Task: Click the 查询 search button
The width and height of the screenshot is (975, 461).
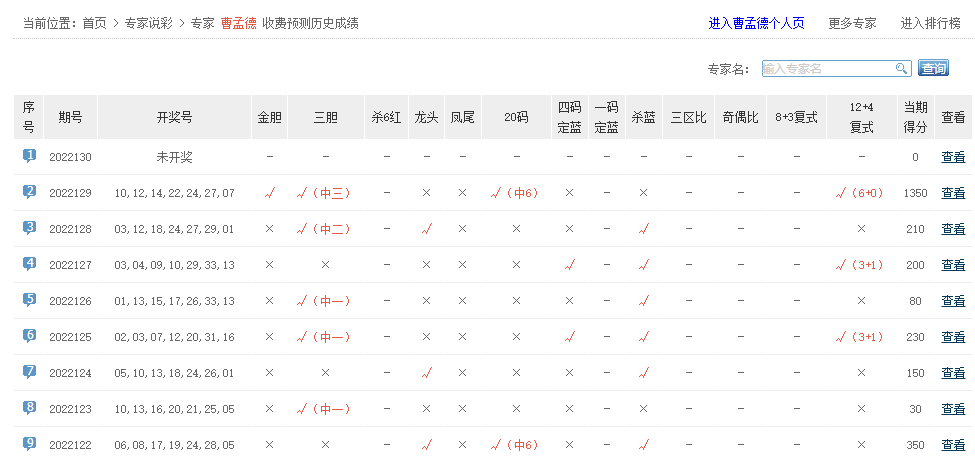Action: click(934, 68)
